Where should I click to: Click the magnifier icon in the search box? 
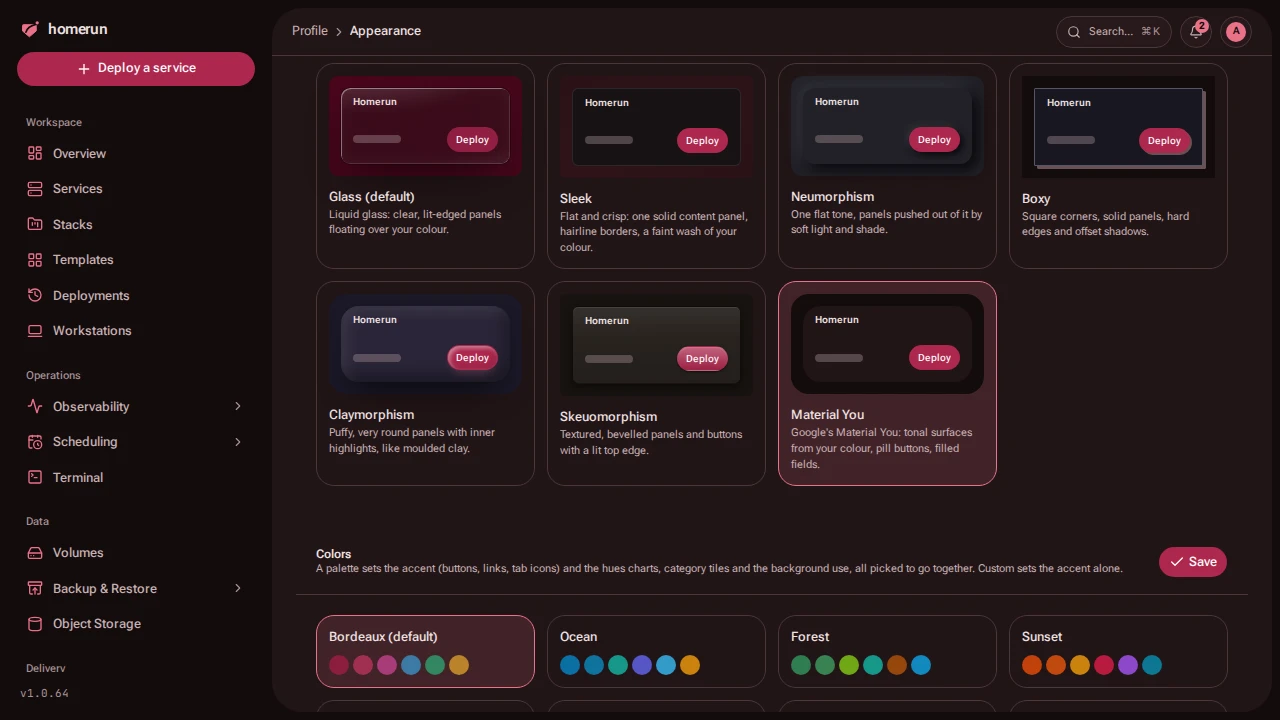(1074, 32)
